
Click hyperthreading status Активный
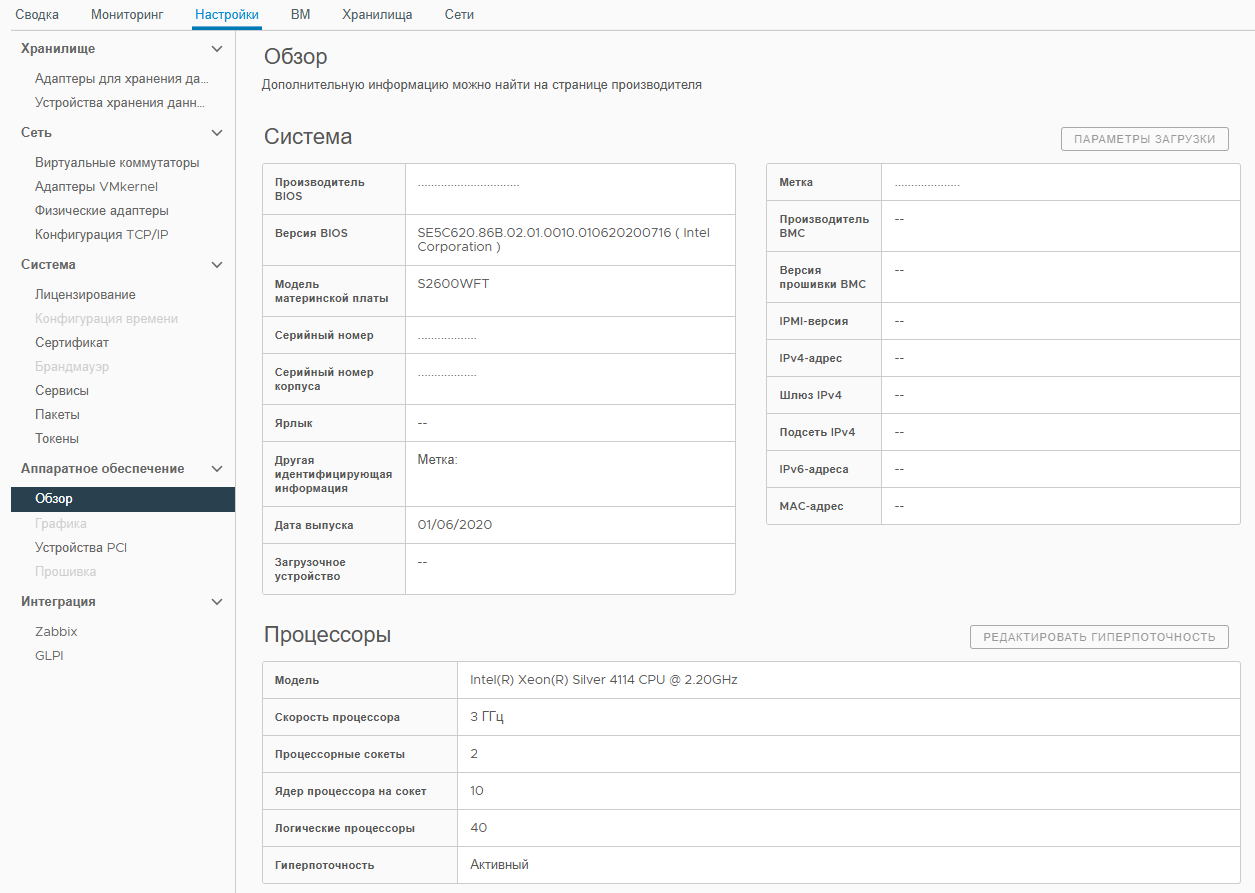[499, 865]
